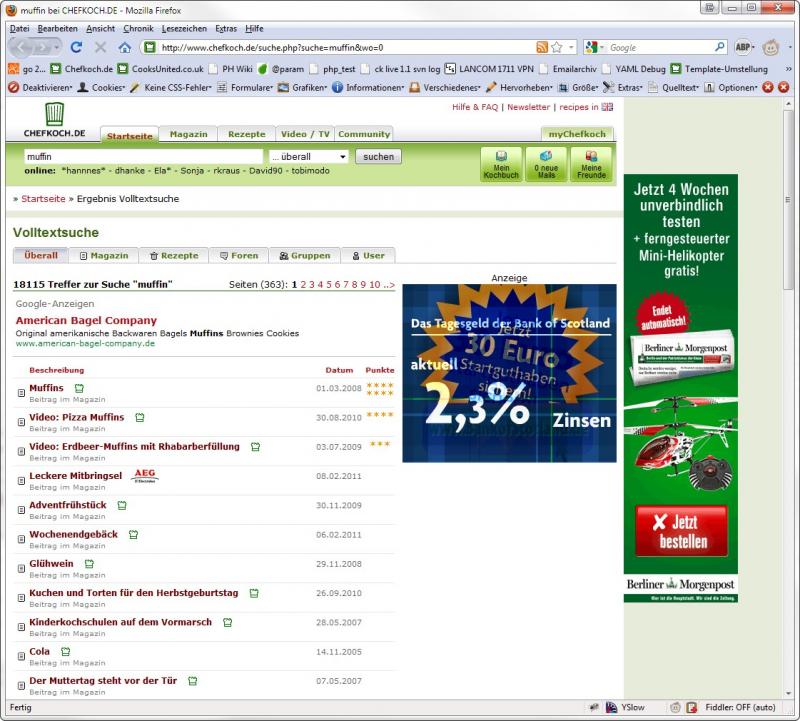The height and width of the screenshot is (721, 800).
Task: Click the UK flag language icon
Action: 607,107
